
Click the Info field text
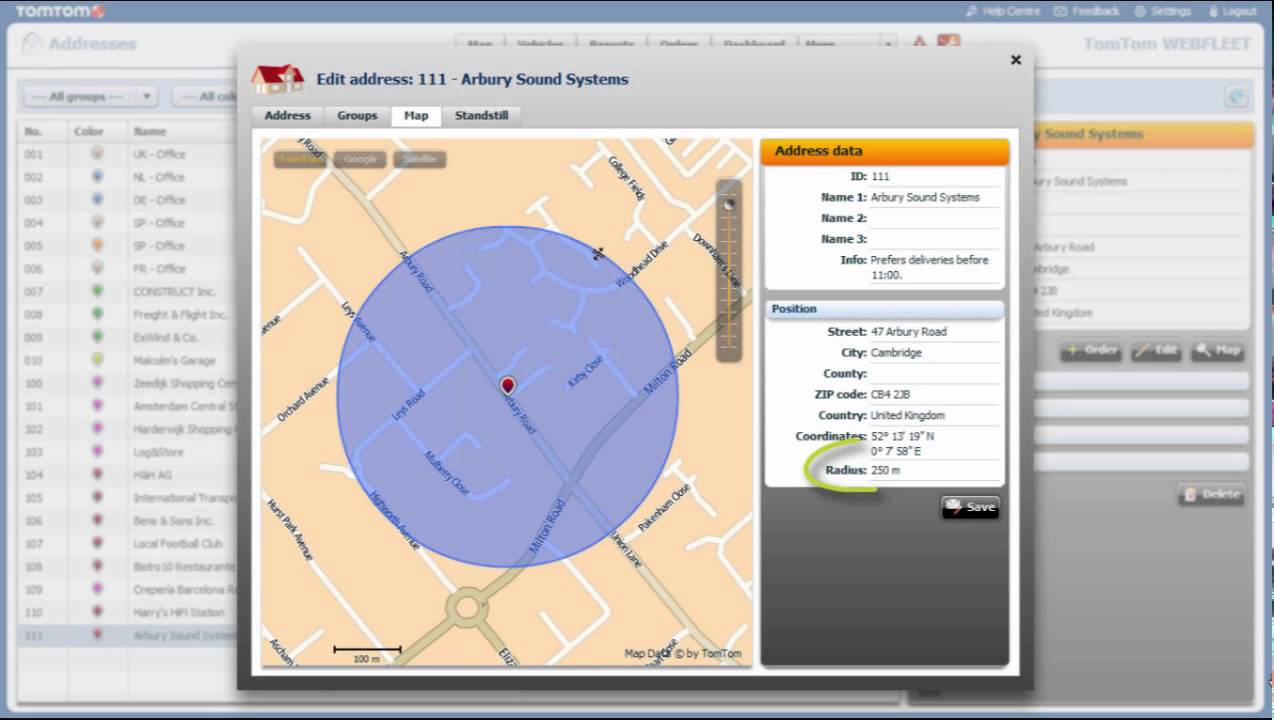point(930,267)
